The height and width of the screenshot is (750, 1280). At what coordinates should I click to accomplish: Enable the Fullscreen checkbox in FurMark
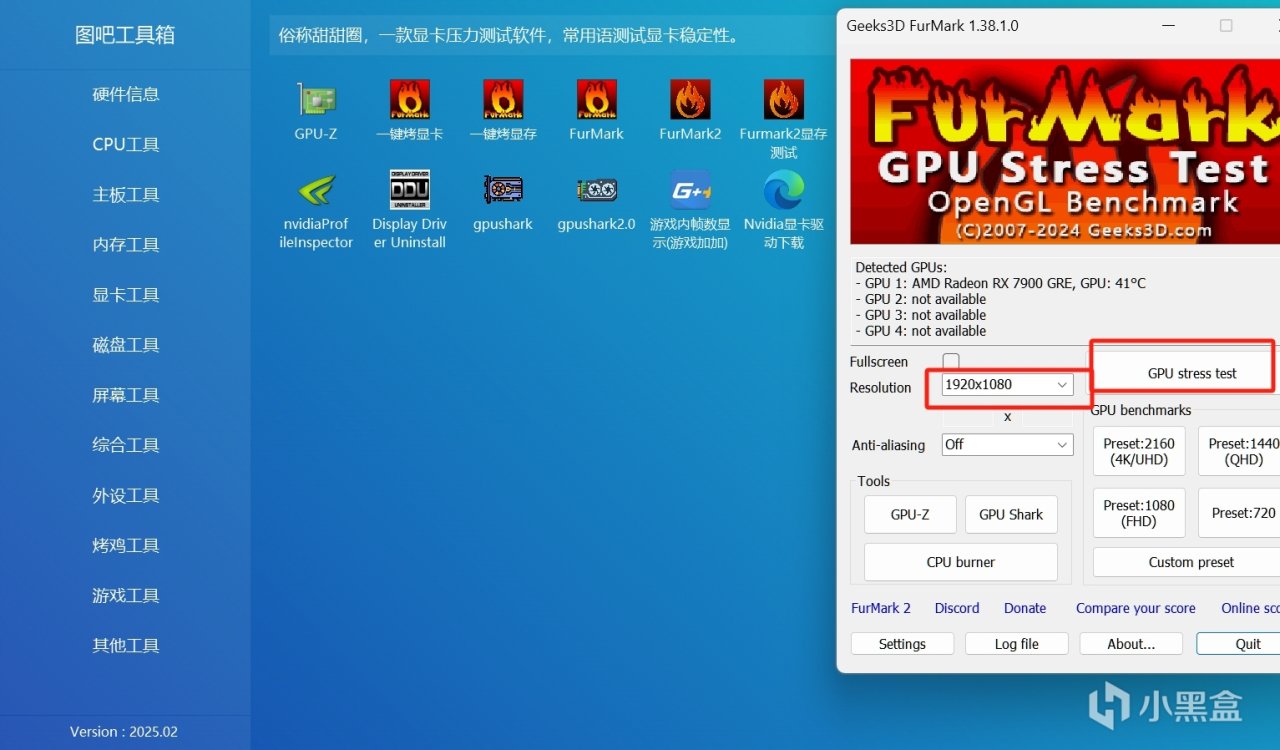pos(951,361)
